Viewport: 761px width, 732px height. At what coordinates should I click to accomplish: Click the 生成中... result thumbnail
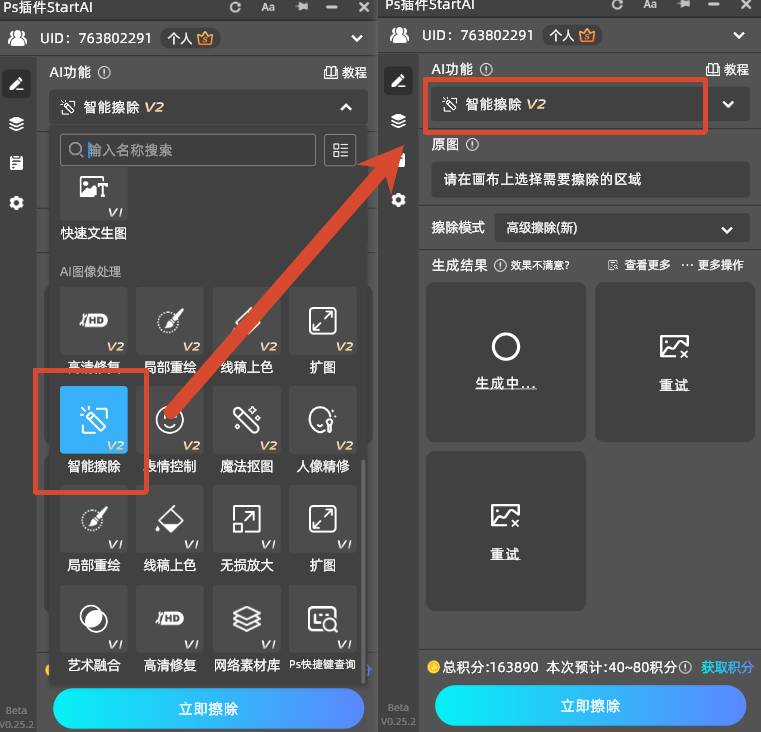[506, 362]
